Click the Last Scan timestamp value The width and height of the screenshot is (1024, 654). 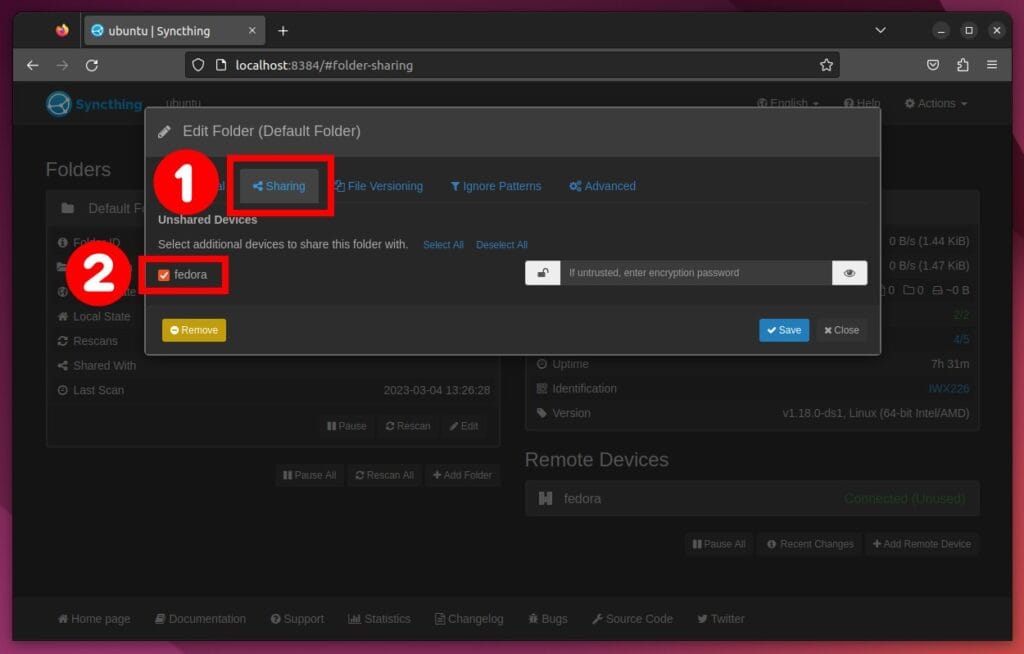coord(437,390)
